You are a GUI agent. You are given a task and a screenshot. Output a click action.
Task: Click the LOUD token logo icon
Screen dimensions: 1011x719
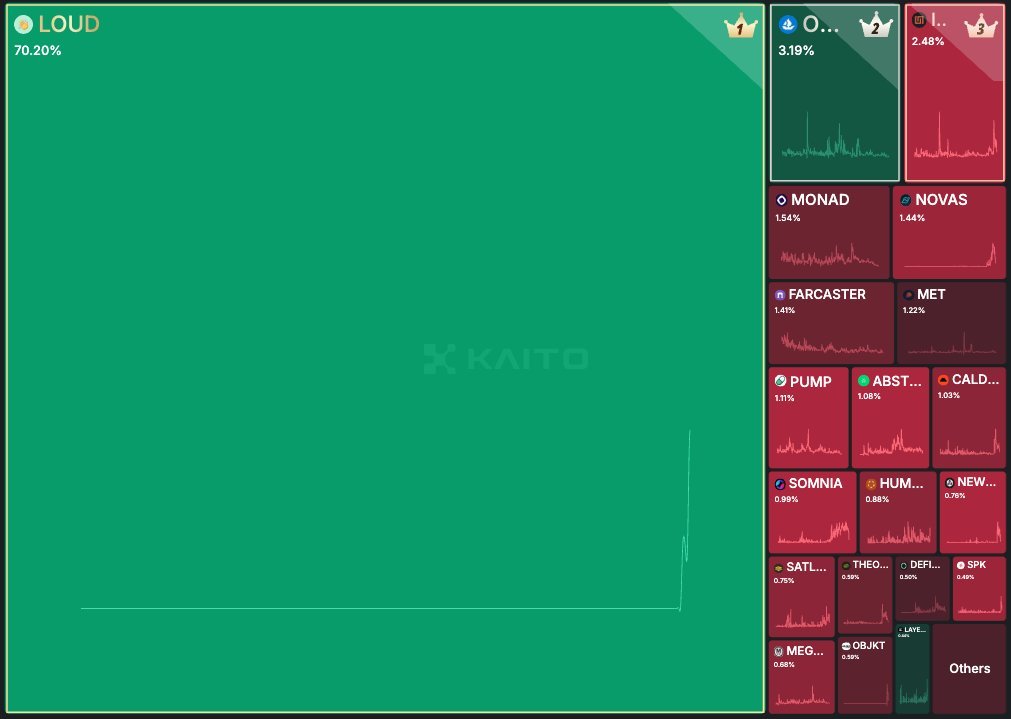(23, 25)
